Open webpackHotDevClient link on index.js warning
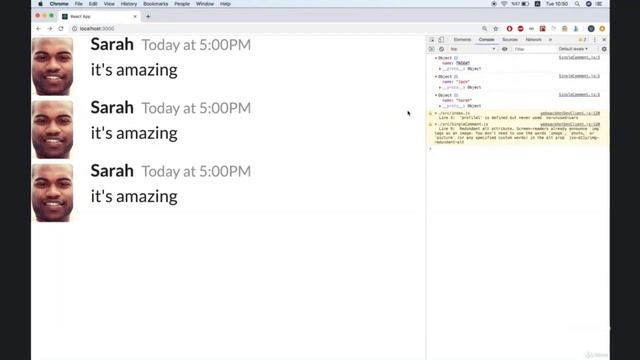The height and width of the screenshot is (360, 640). coord(570,113)
